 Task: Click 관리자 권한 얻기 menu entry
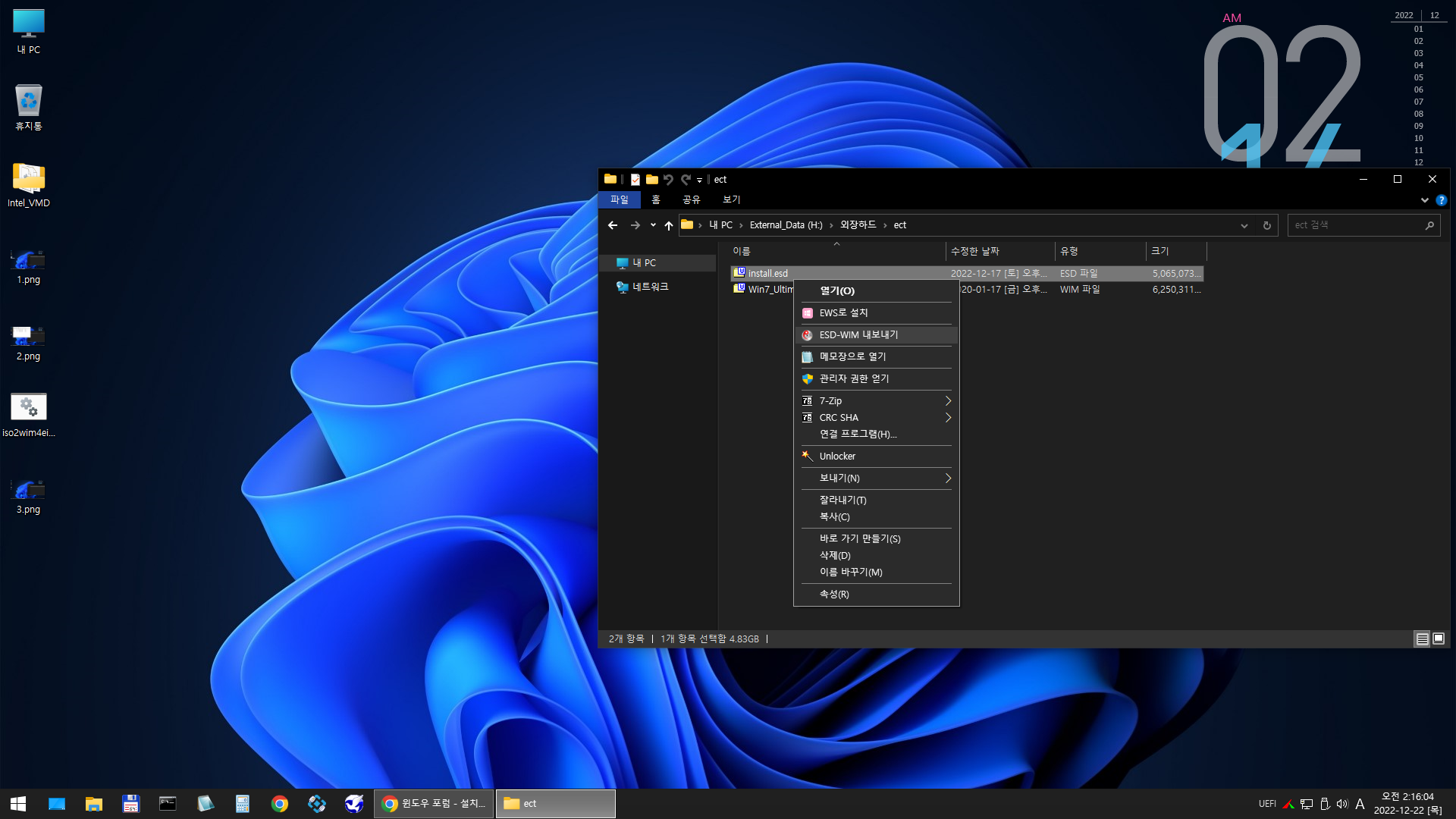coord(876,378)
